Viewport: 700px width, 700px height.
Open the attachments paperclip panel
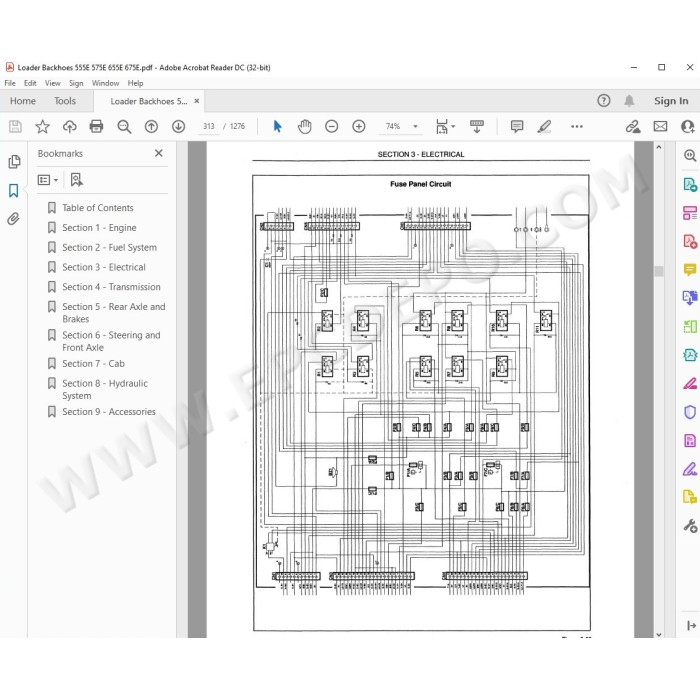13,219
